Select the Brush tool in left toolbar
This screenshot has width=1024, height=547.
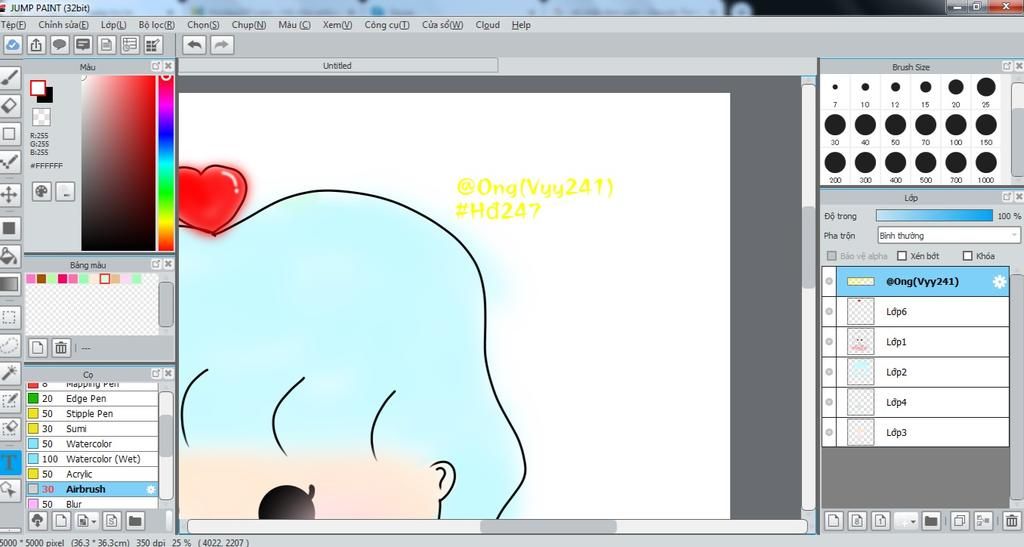[9, 78]
